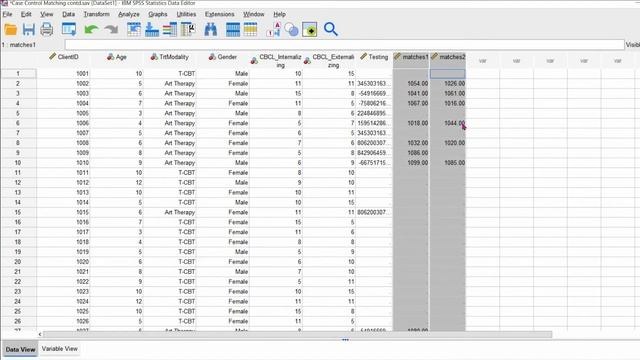Select the matches2 column header
This screenshot has width=640, height=360.
coord(448,60)
